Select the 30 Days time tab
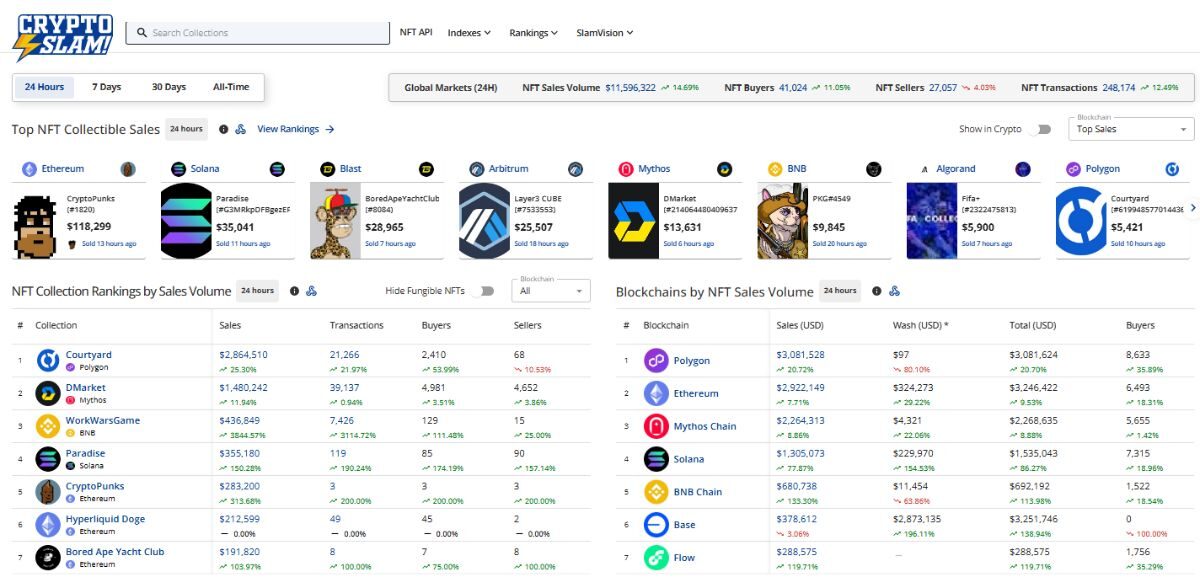 point(168,87)
